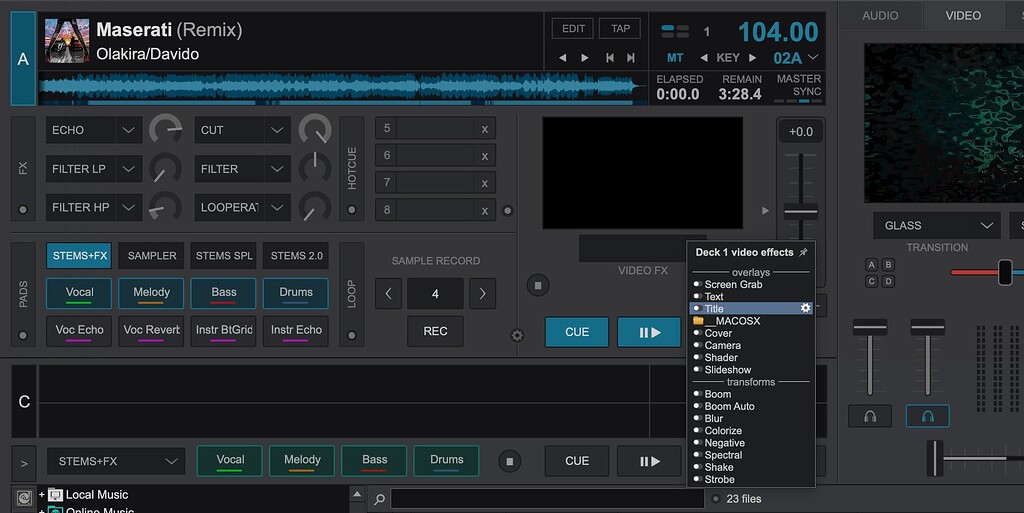Screen dimensions: 1024x513
Task: Raise the KEY with right arrow
Action: point(752,58)
